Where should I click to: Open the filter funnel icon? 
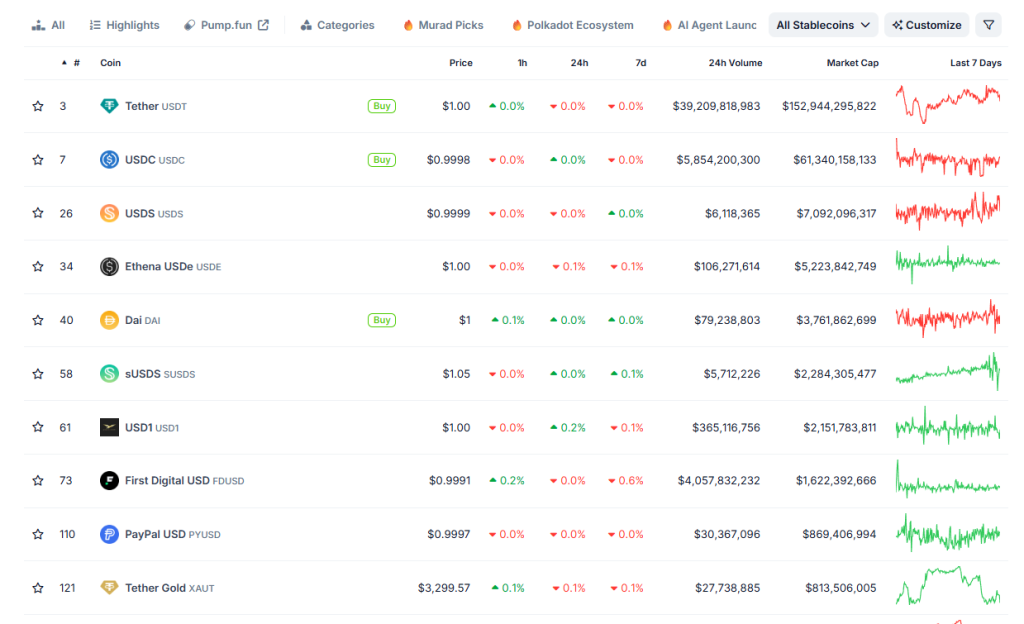[x=989, y=25]
